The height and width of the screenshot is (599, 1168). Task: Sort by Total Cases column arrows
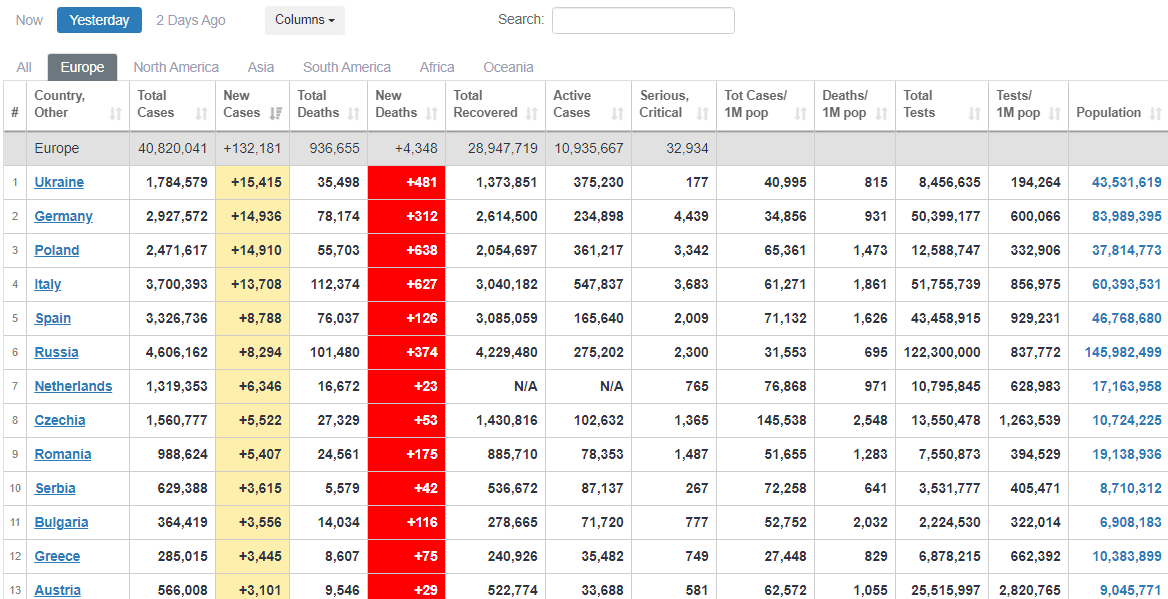coord(202,114)
